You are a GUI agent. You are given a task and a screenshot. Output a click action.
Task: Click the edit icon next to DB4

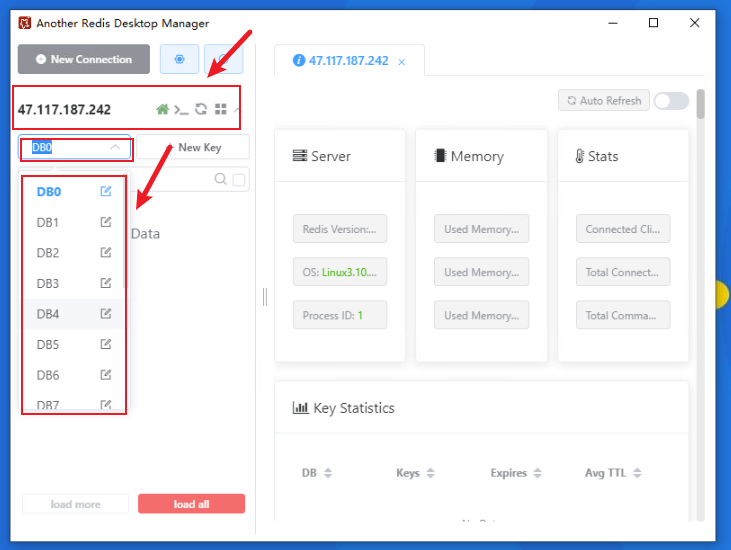pos(106,313)
